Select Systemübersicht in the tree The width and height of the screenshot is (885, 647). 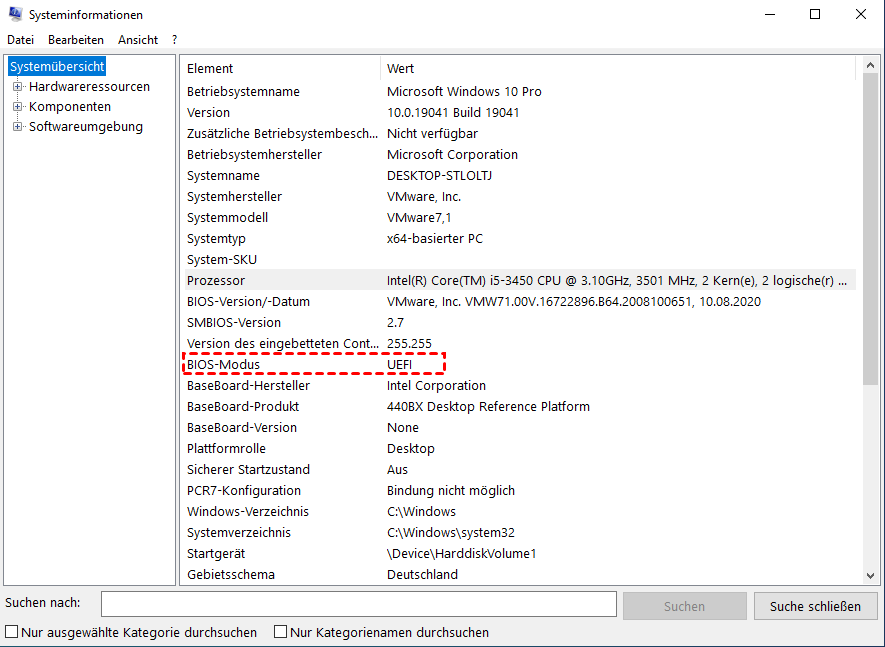[57, 67]
